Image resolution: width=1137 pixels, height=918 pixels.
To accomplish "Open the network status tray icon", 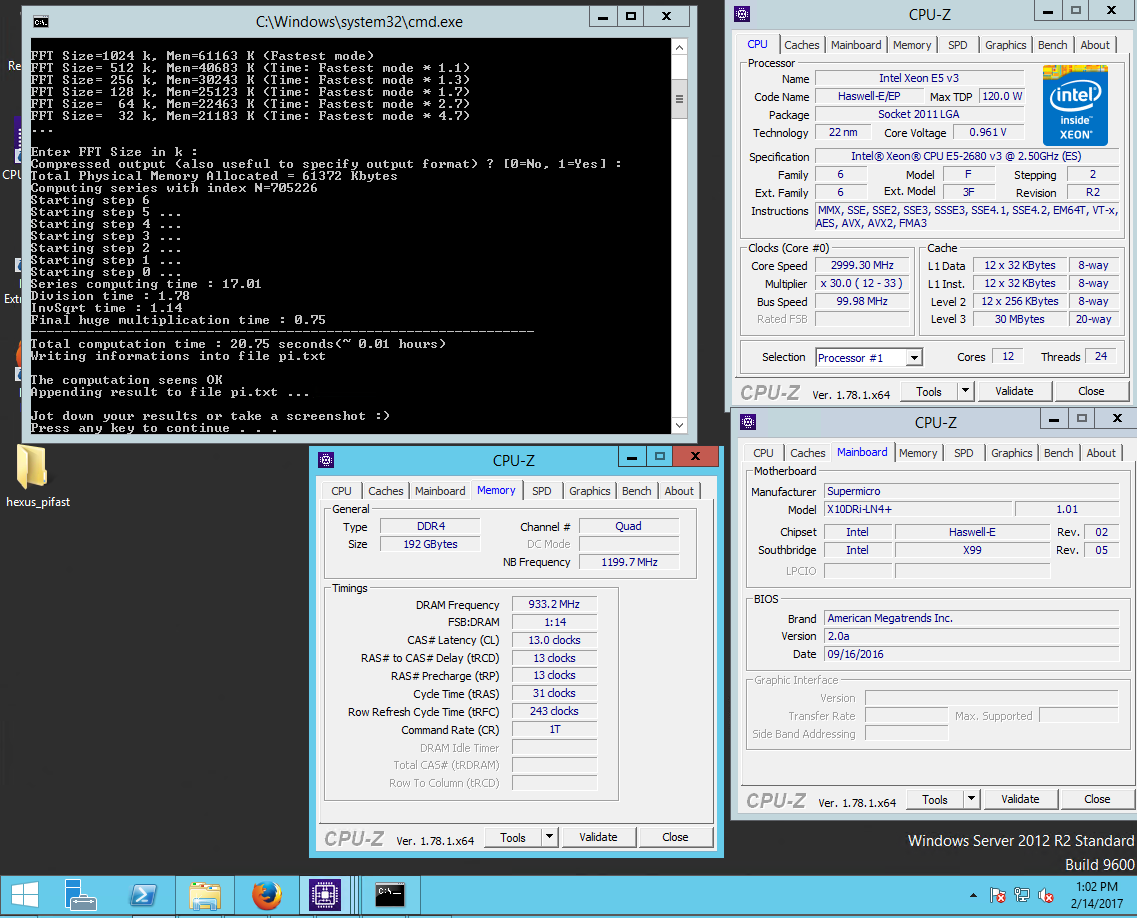I will pyautogui.click(x=1022, y=896).
